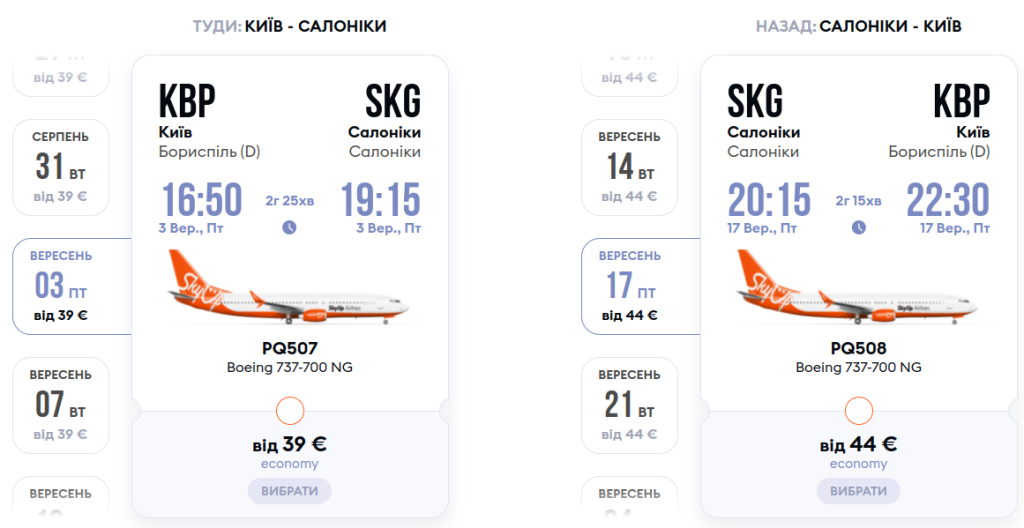Click the 20:15 departure time from Thessaloniki
1024x528 pixels.
pos(769,201)
